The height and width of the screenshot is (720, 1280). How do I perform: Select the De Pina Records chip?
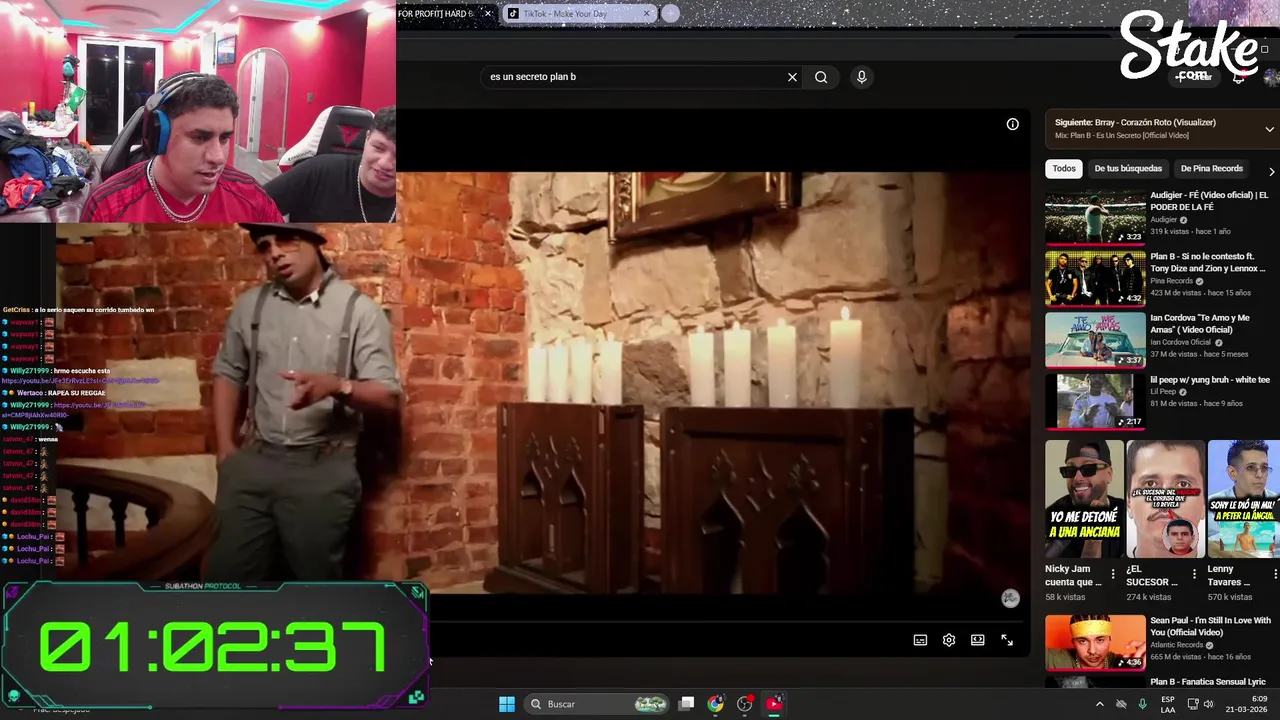pos(1212,169)
